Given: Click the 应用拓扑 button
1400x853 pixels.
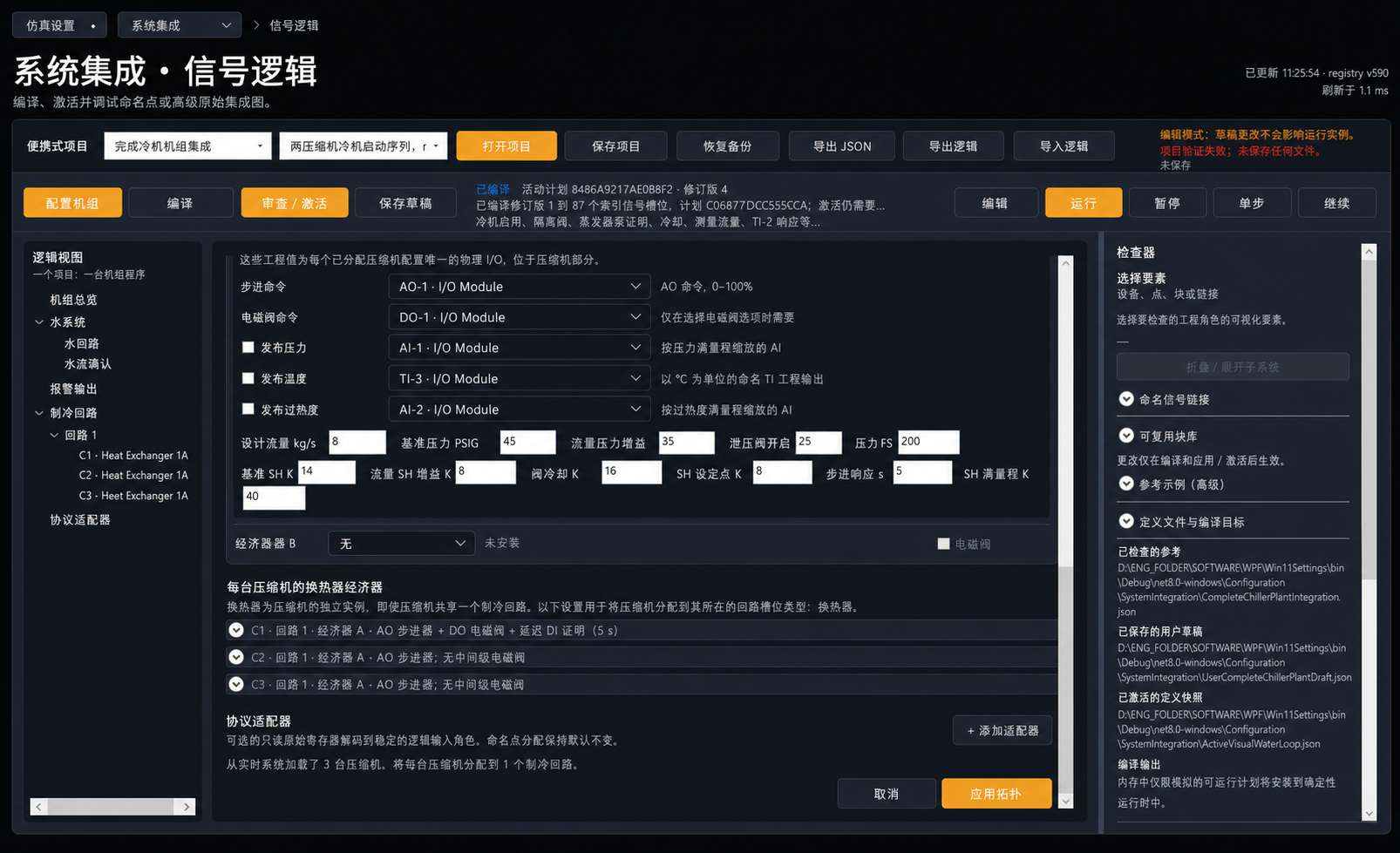Looking at the screenshot, I should tap(996, 794).
